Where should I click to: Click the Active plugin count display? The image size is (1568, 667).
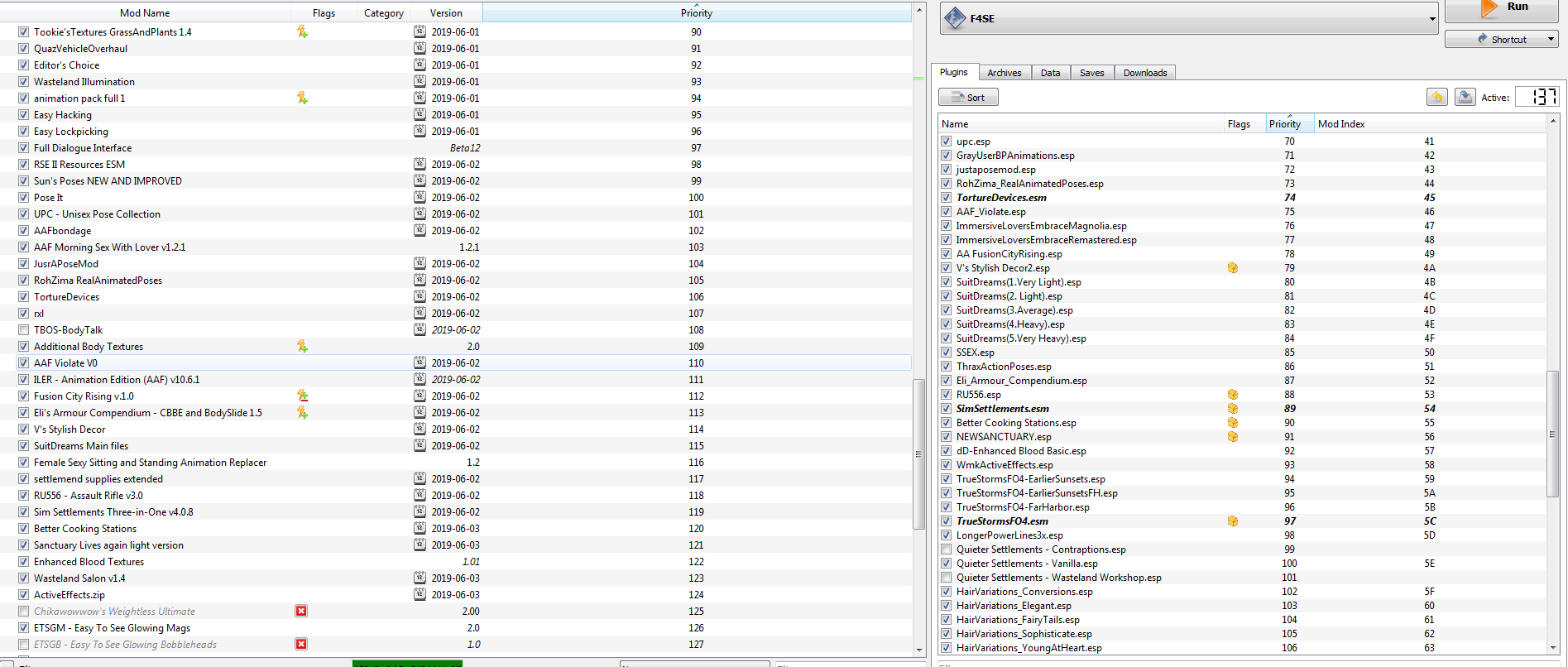1537,97
